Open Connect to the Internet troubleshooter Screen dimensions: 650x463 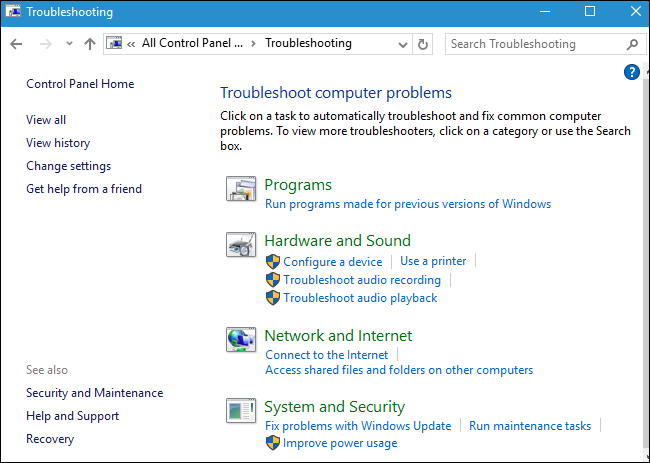point(327,355)
